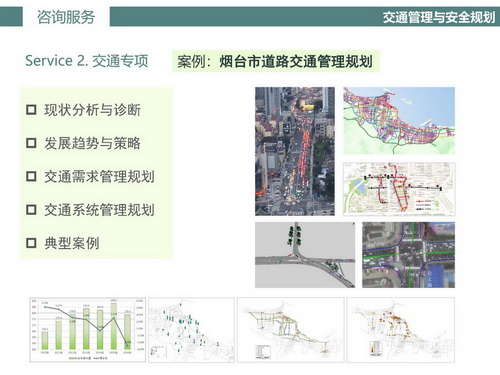Click the 现状分析与诊断 list text
Viewport: 500px width, 375px height.
[92, 110]
